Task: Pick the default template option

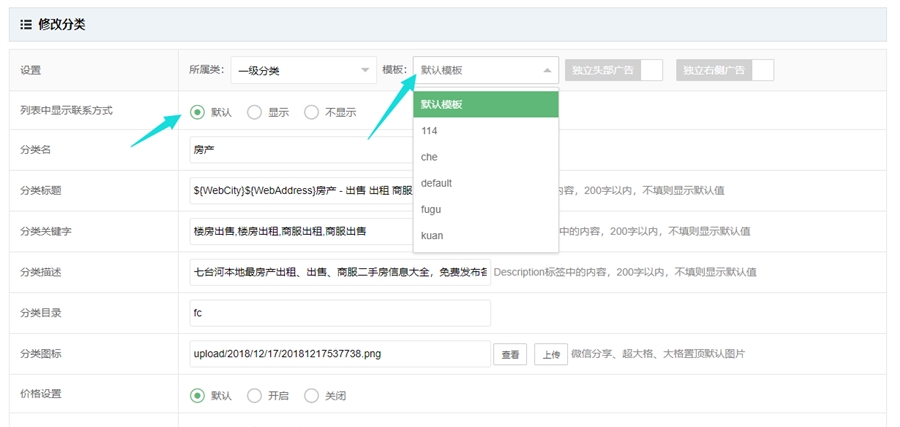Action: click(485, 183)
